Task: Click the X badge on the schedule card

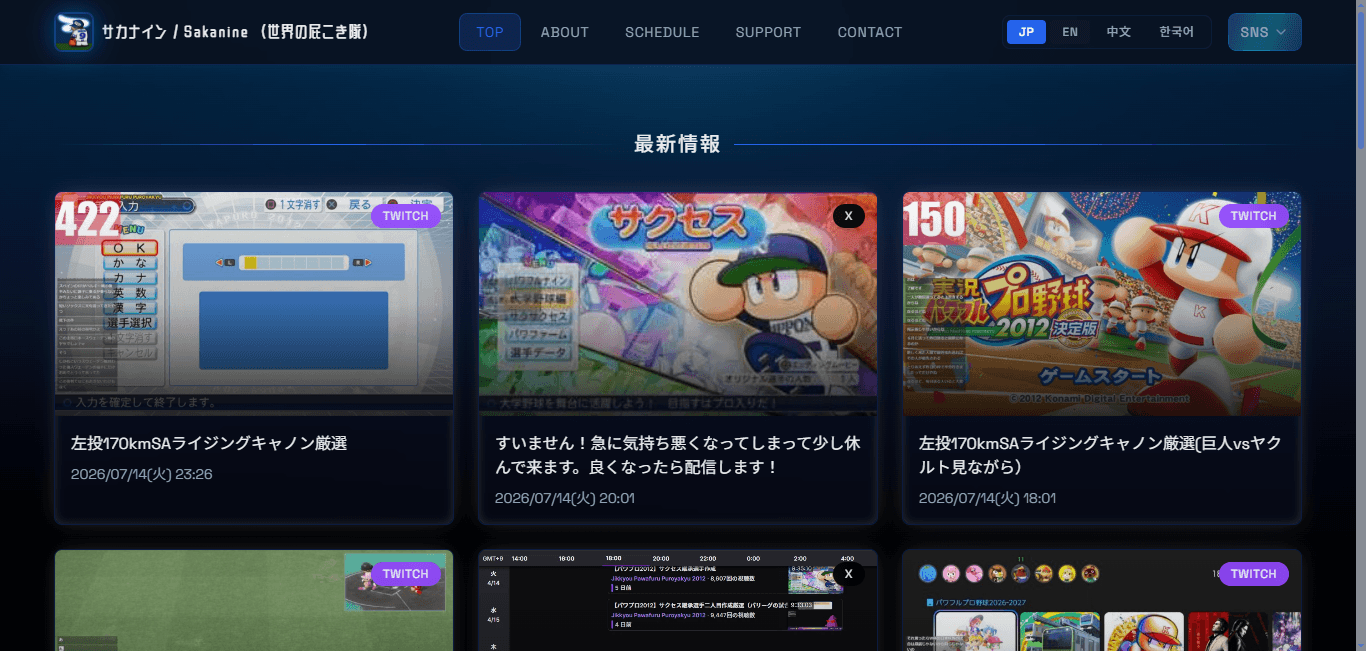Action: pos(848,574)
